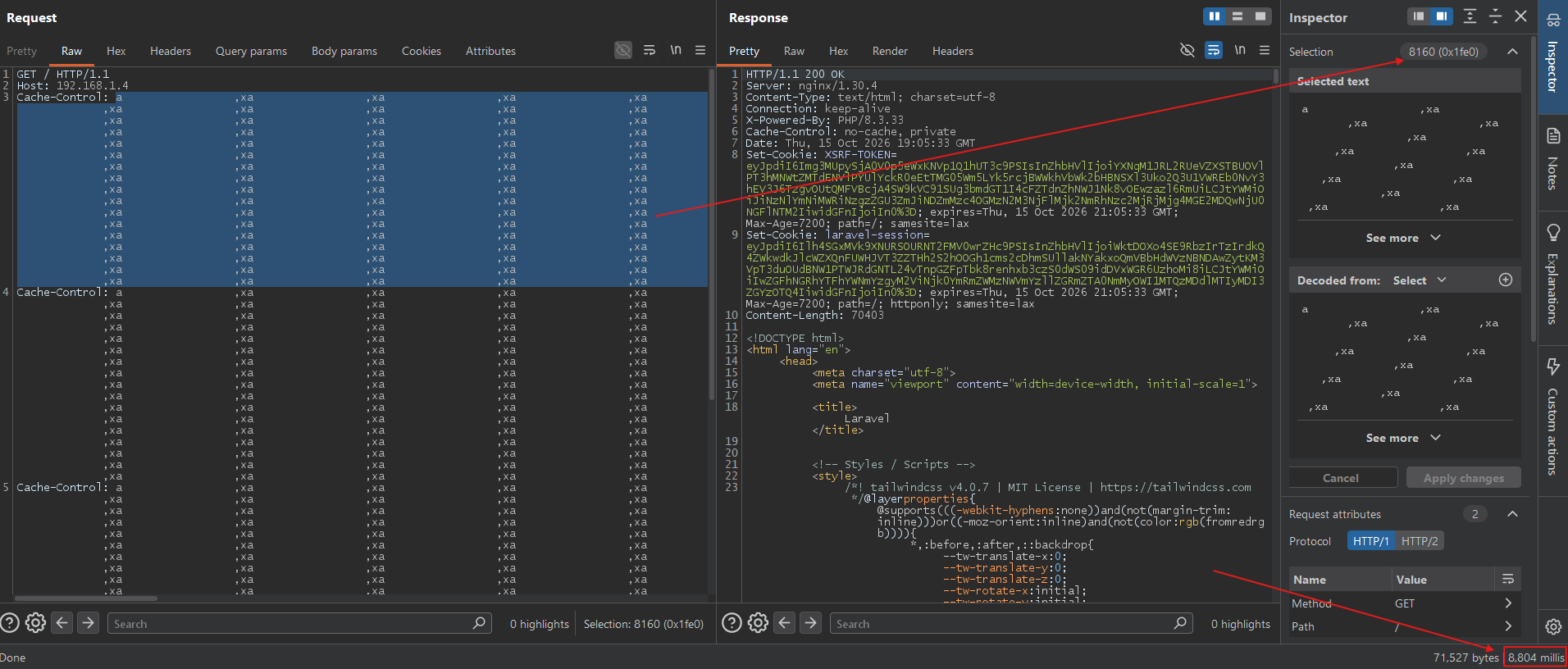Click the Request search input field

pyautogui.click(x=299, y=624)
